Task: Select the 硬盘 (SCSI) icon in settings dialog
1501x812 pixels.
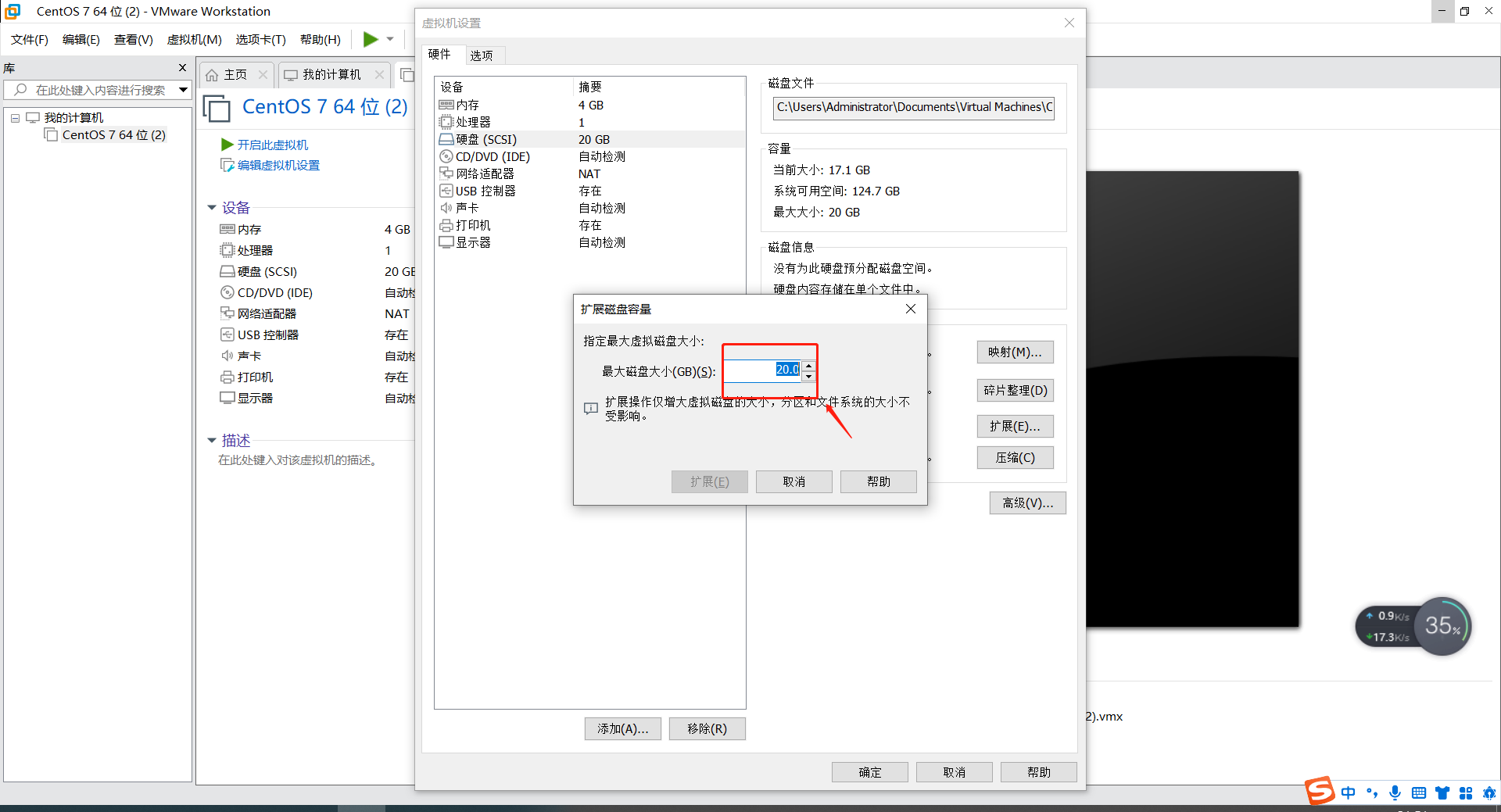Action: 446,139
